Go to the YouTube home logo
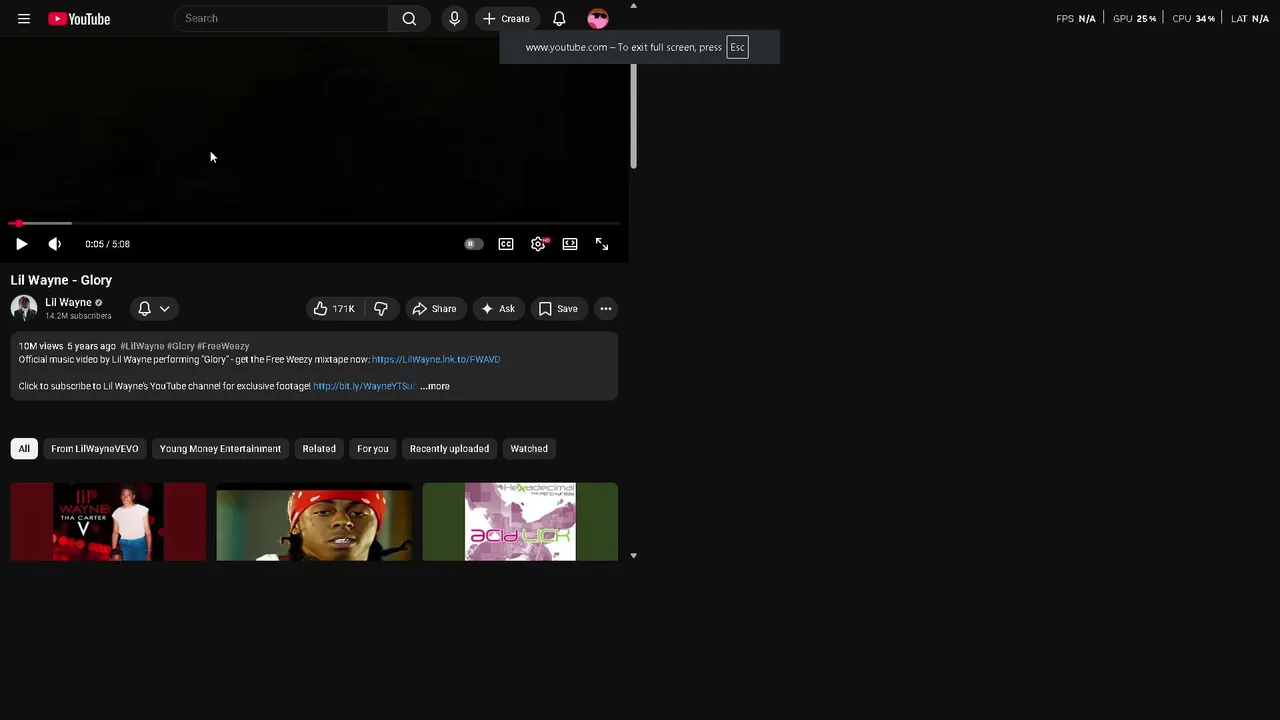The image size is (1280, 720). click(79, 19)
